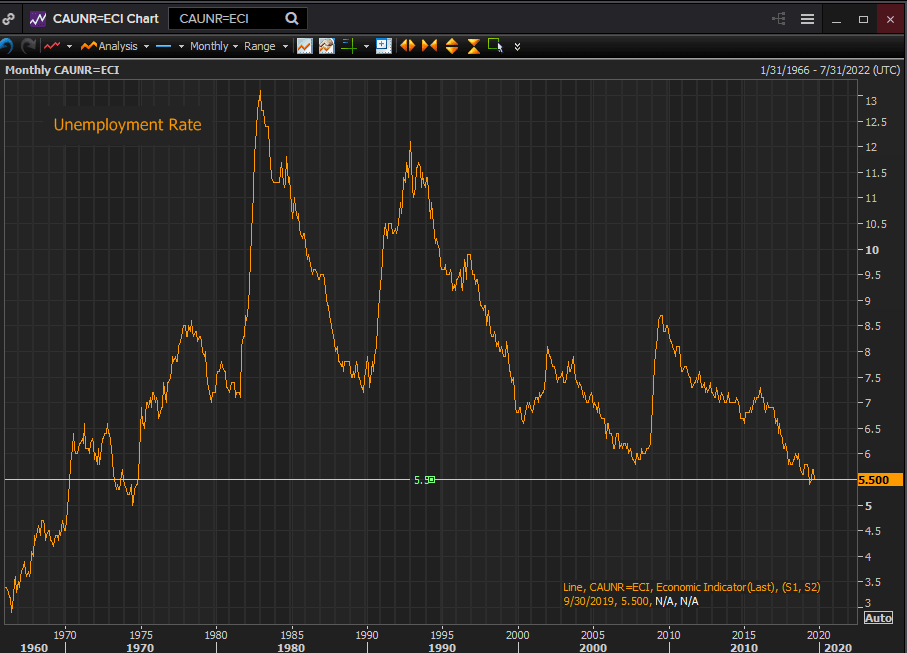
Task: Click the redo arrow in the toolbar
Action: pyautogui.click(x=28, y=46)
